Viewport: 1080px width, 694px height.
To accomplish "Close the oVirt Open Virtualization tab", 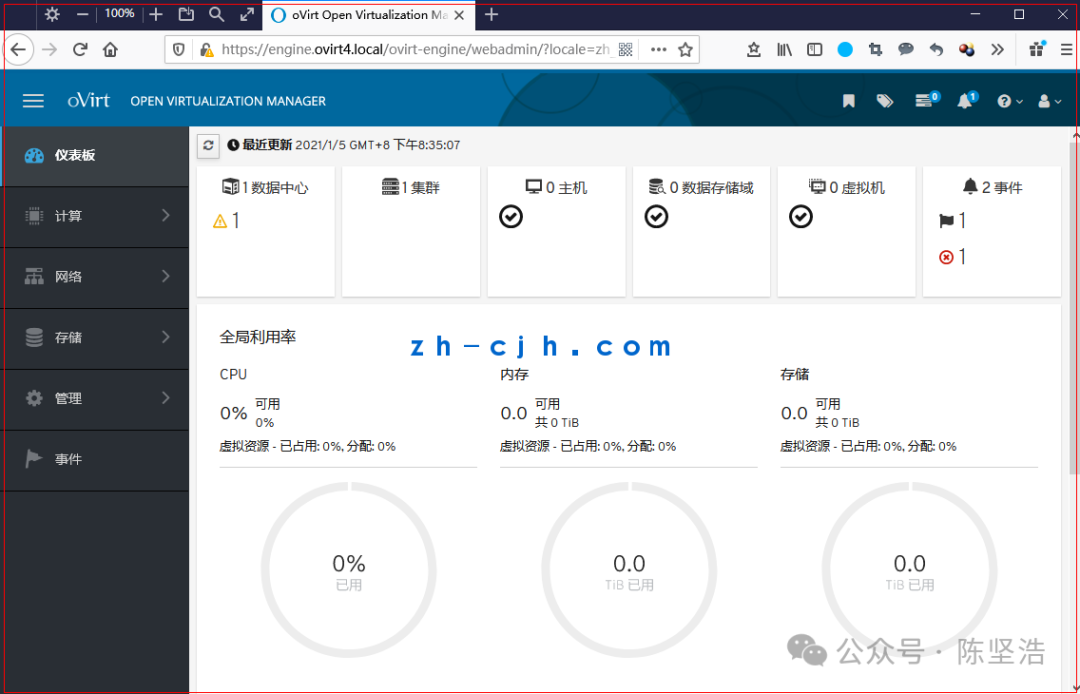I will pos(459,15).
